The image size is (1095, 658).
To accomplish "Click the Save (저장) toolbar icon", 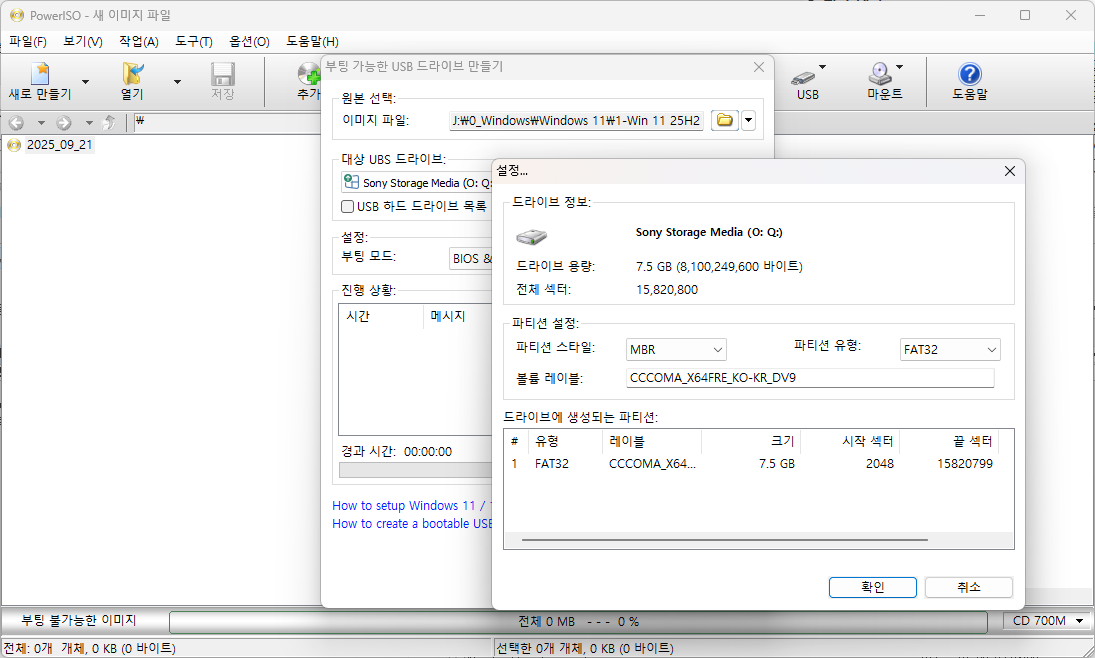I will coord(223,81).
